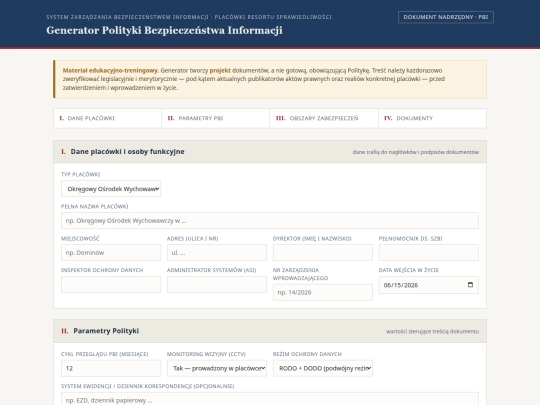Screen dimensions: 540x405
Task: Click the Dane placówki i osoby funkcyjne heading
Action: (127, 152)
